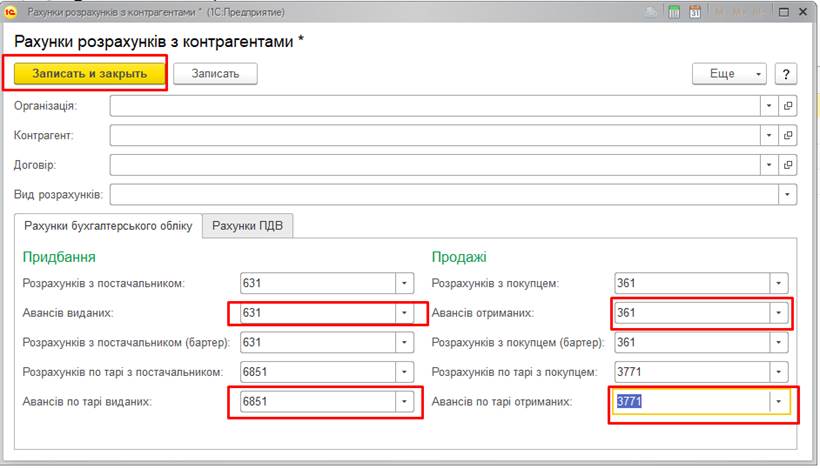Click the help question mark button
Image resolution: width=820 pixels, height=469 pixels.
tap(786, 74)
